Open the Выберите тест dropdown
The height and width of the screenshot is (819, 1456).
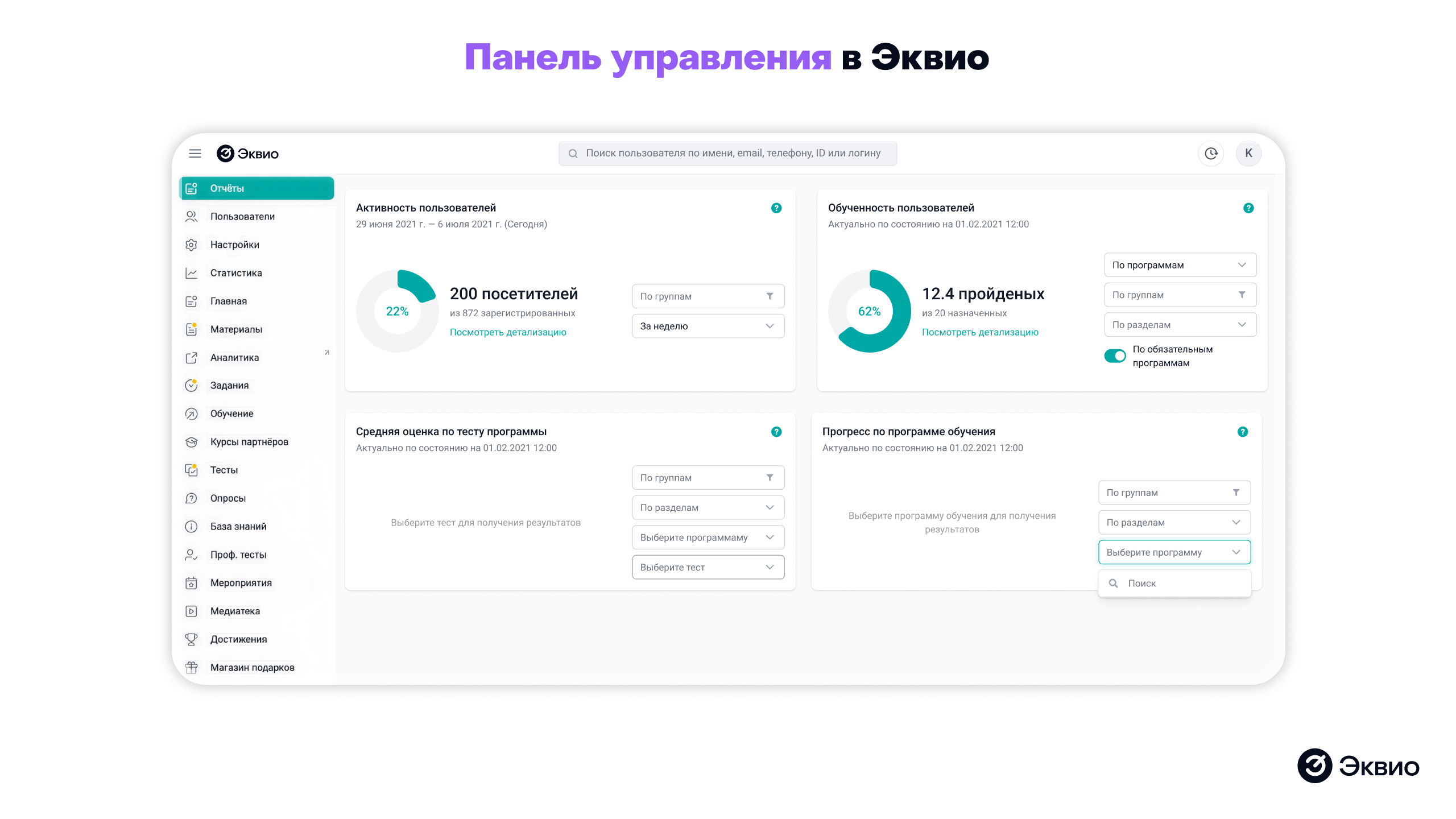pyautogui.click(x=708, y=567)
